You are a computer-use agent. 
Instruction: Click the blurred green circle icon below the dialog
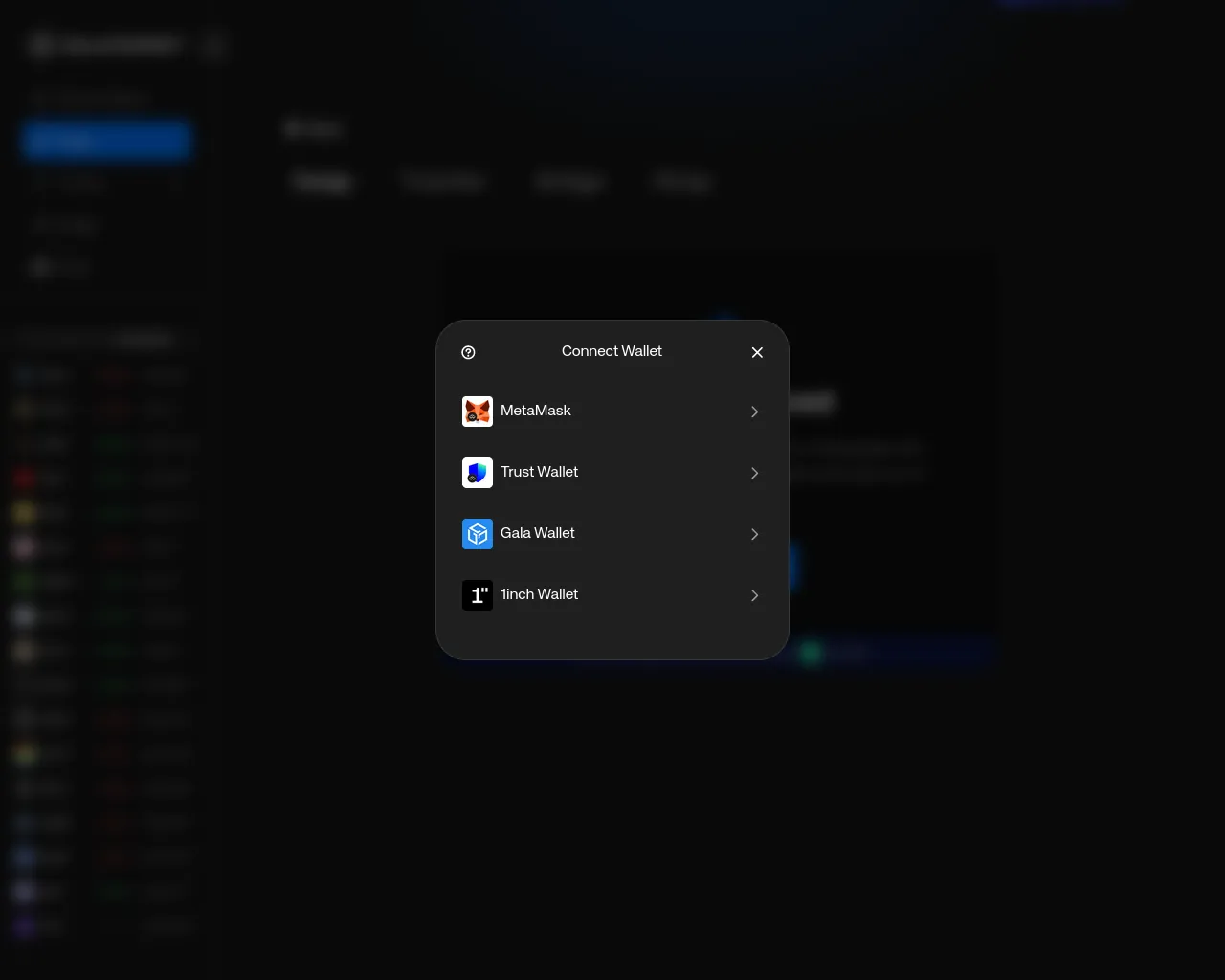[811, 653]
